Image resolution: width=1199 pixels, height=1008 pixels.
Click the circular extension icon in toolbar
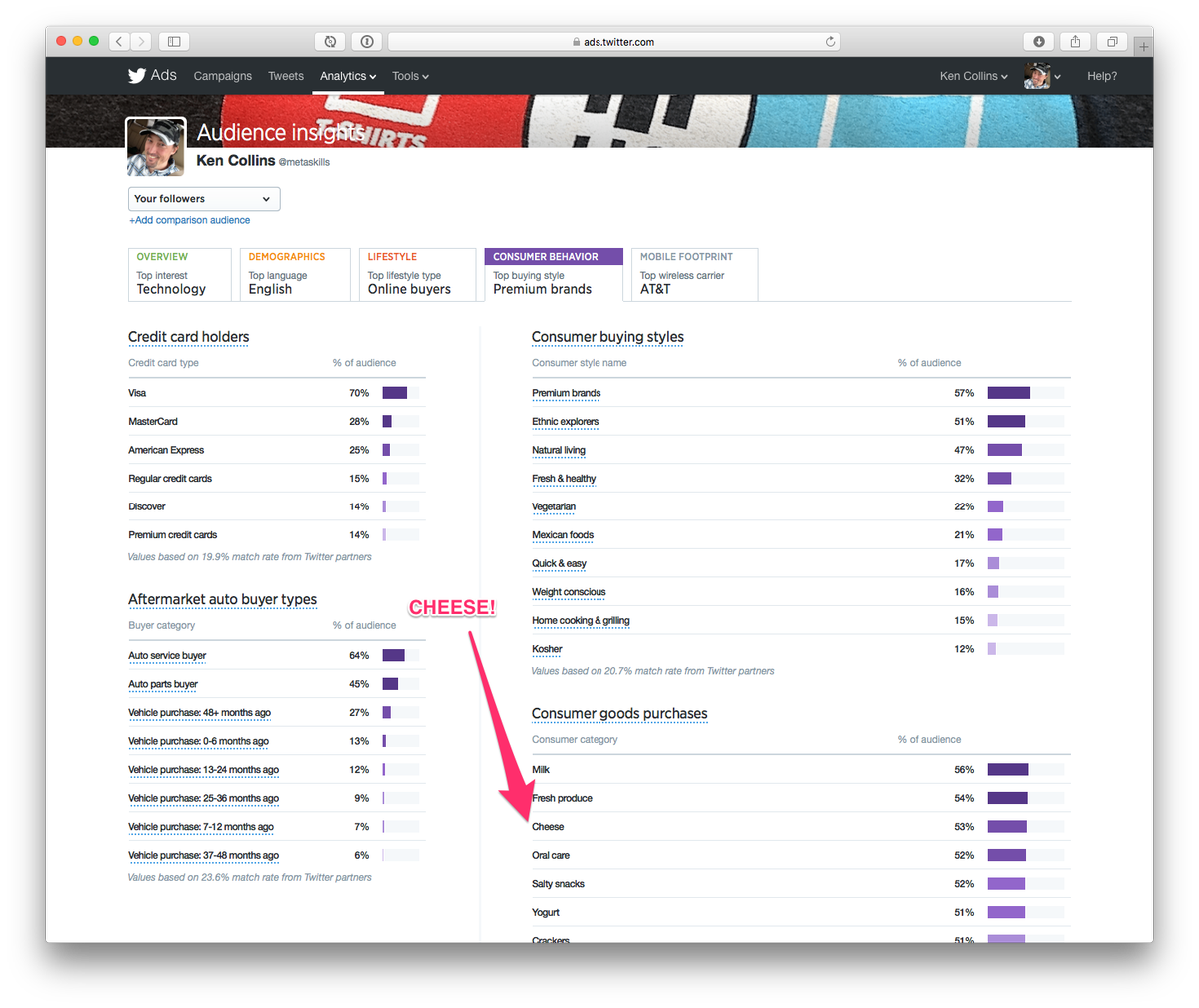330,41
